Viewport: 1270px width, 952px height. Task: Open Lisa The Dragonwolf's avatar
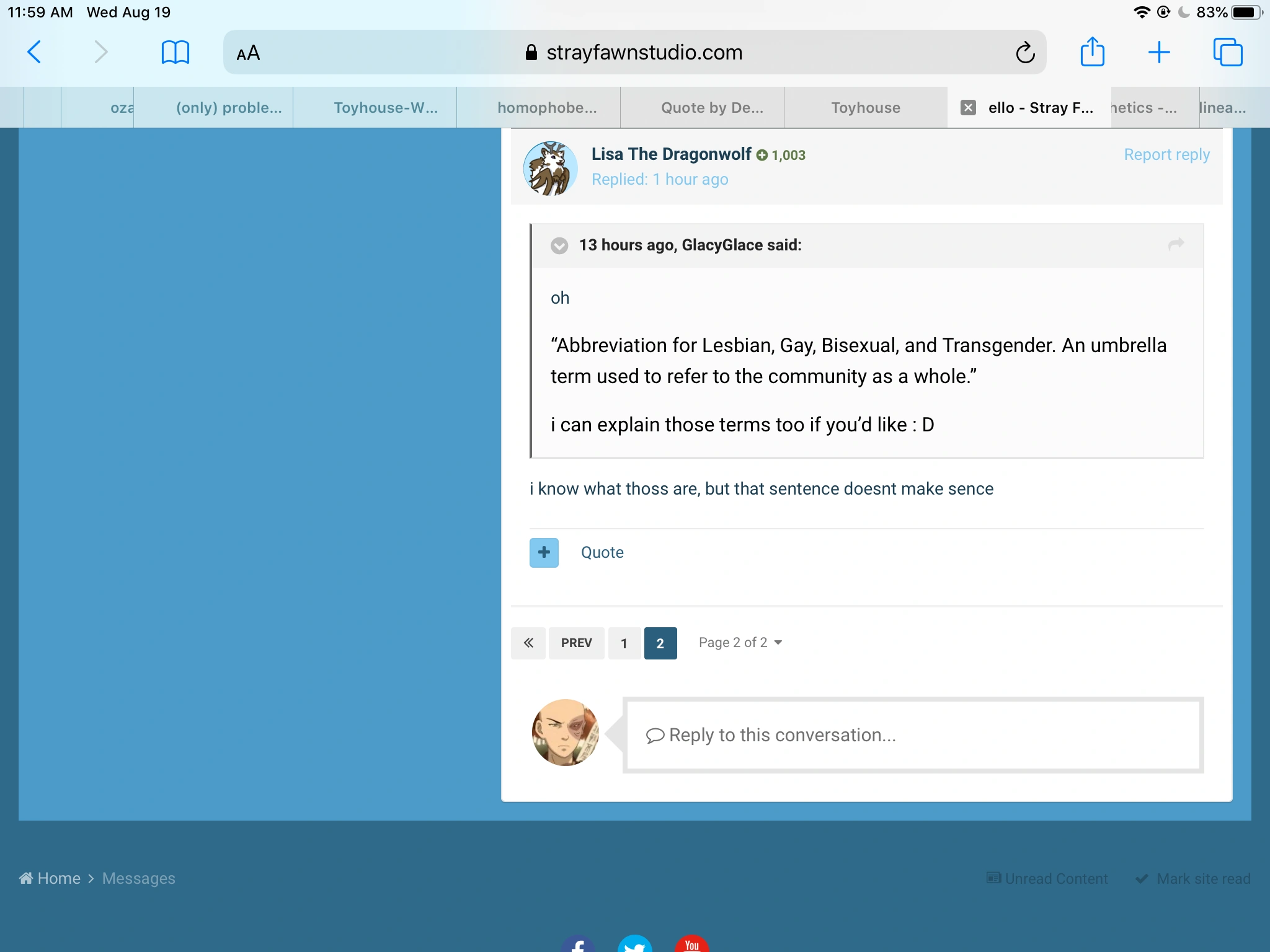tap(550, 168)
